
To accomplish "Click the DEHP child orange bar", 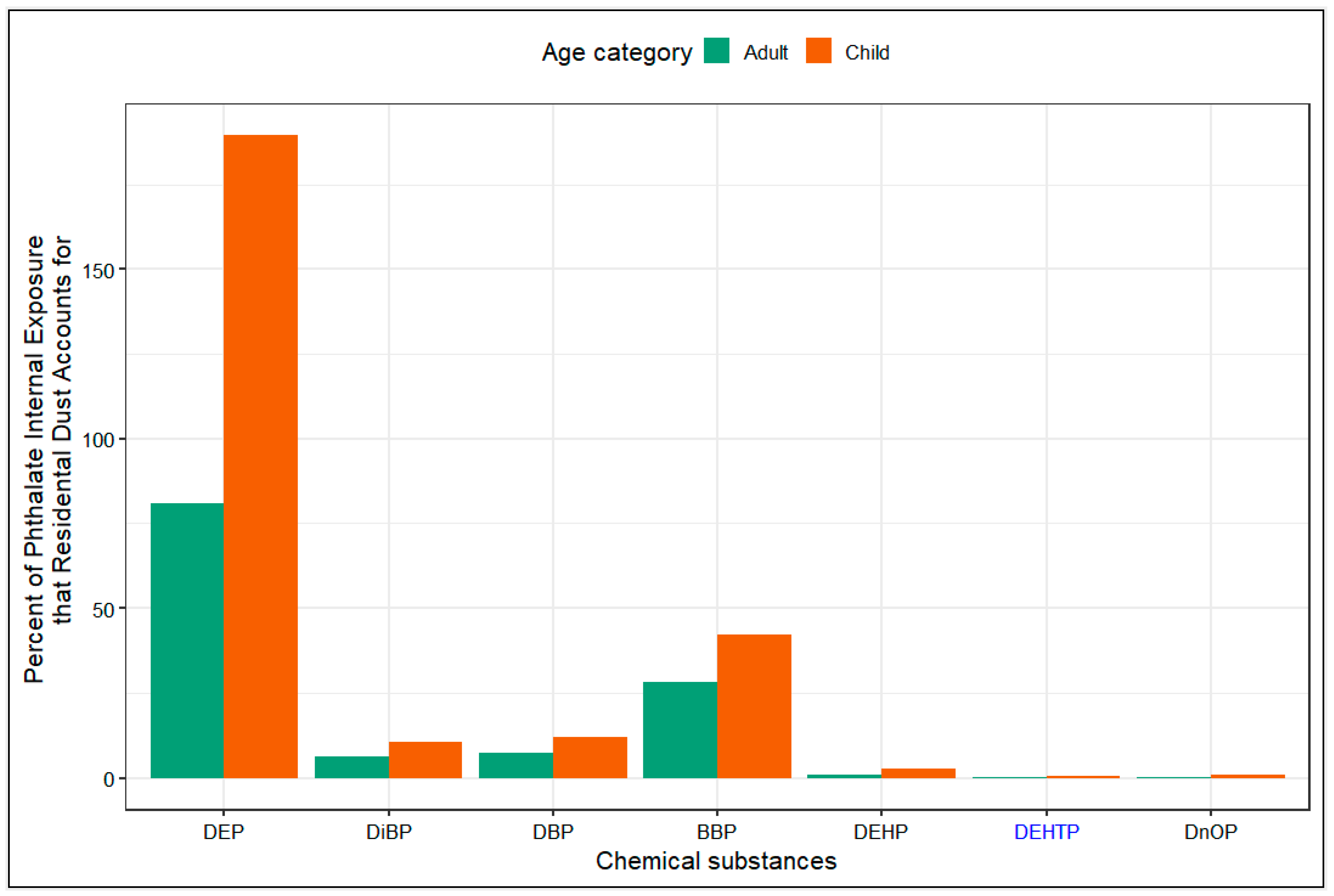I will [x=918, y=773].
